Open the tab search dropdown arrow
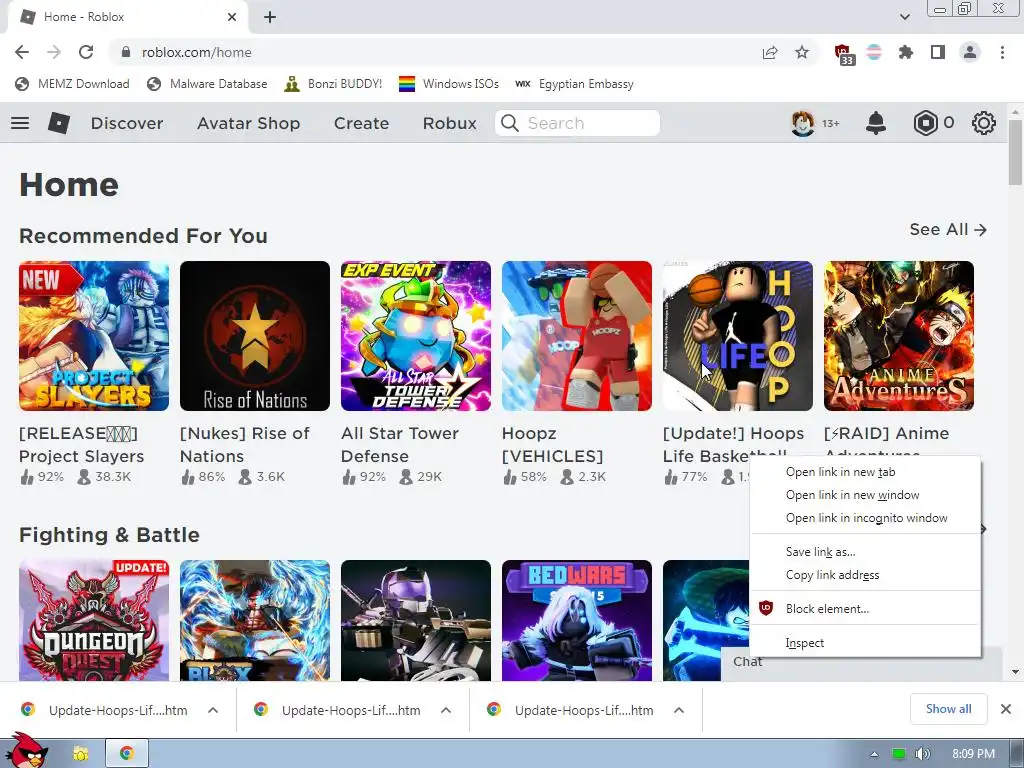Viewport: 1024px width, 768px height. point(904,17)
